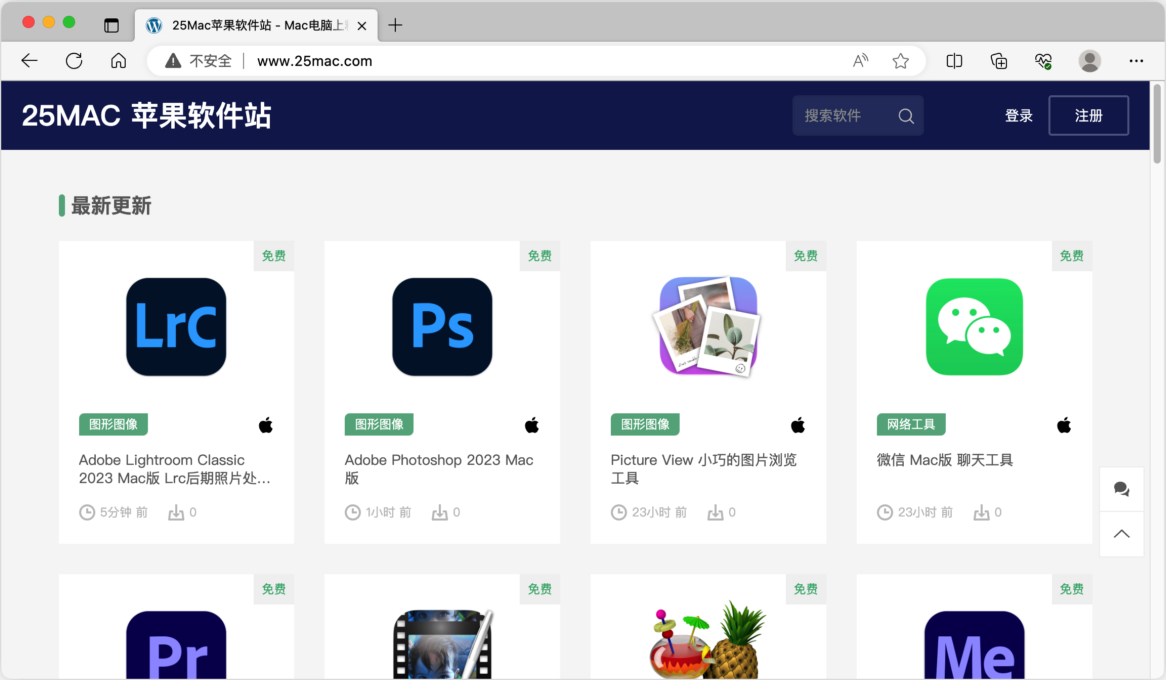Click the 25MAC 苹果软件站 site logo
The width and height of the screenshot is (1166, 680).
click(x=146, y=116)
